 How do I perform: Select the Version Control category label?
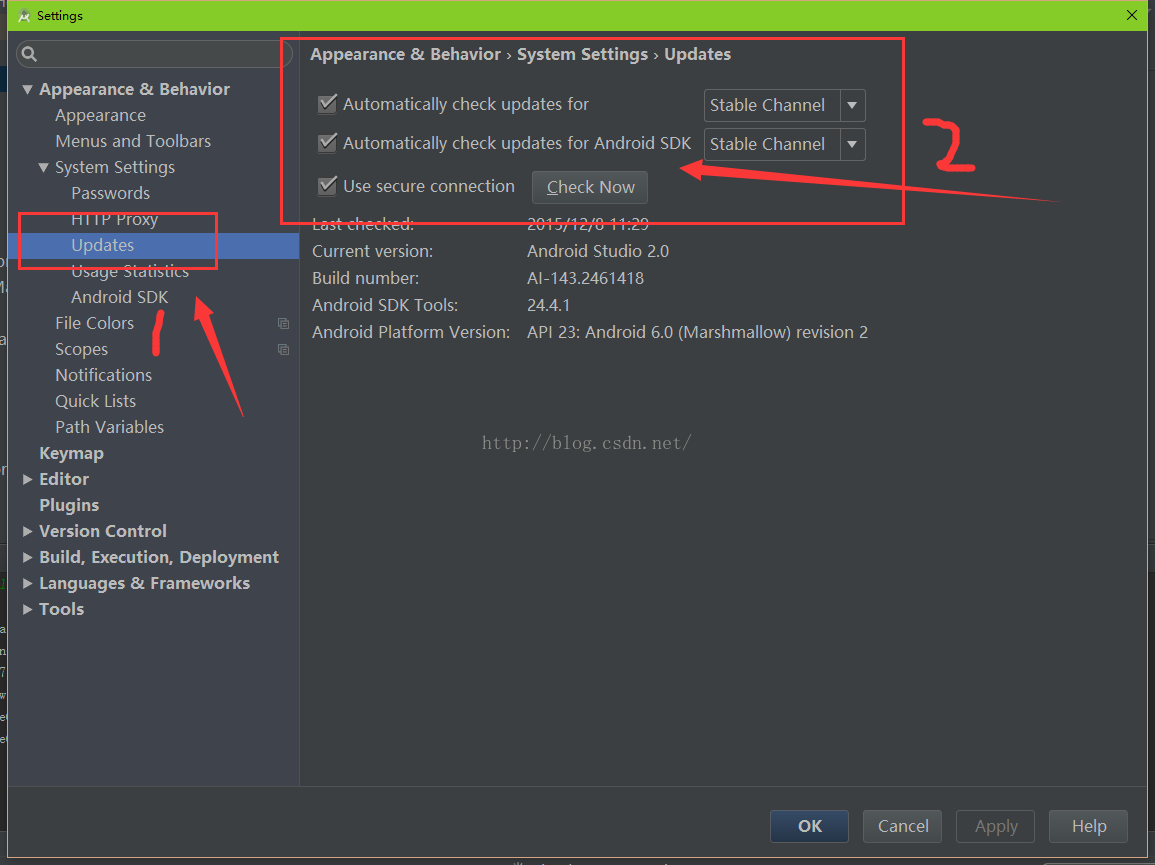click(102, 531)
